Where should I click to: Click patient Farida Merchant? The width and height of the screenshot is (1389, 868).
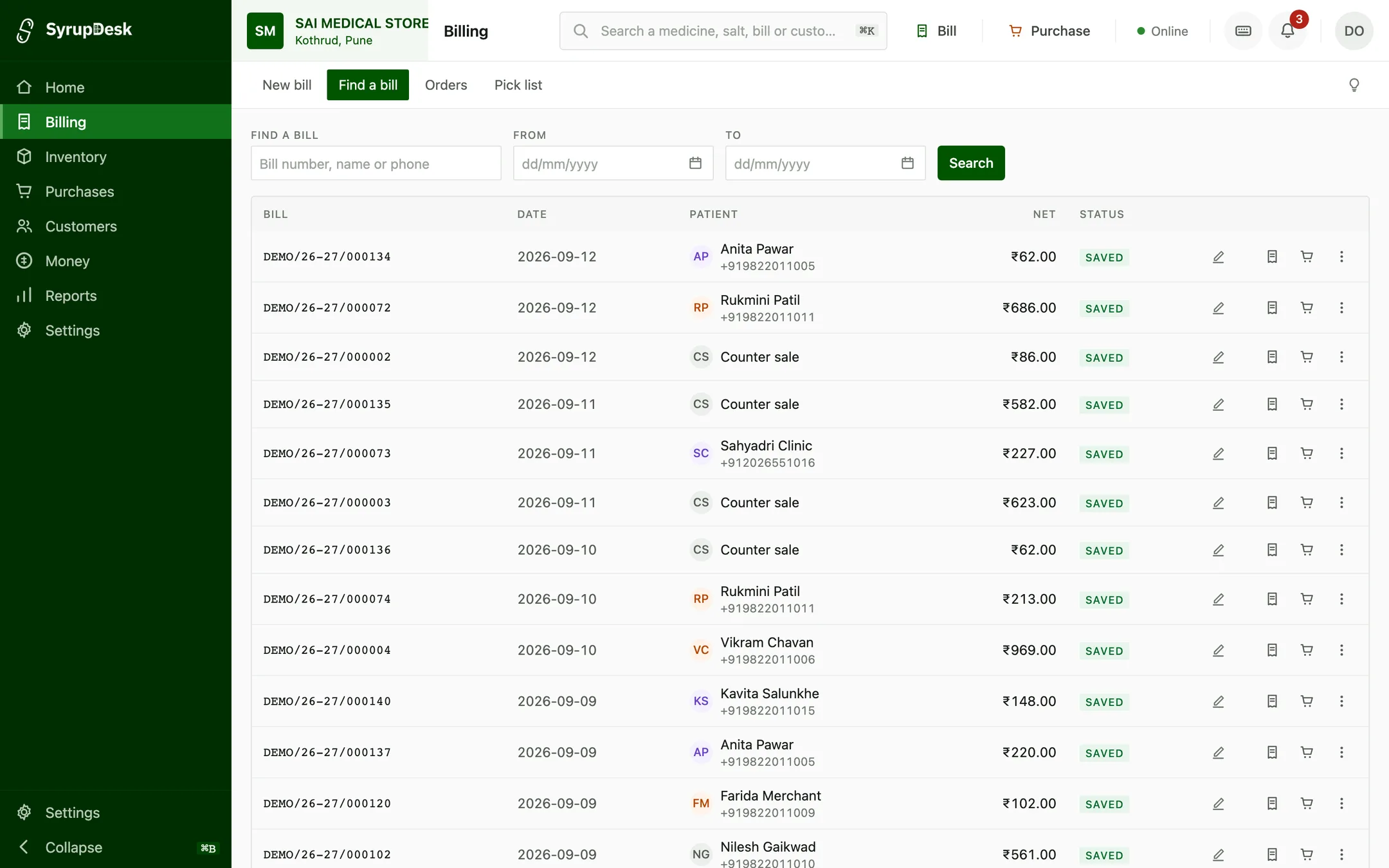pyautogui.click(x=770, y=796)
